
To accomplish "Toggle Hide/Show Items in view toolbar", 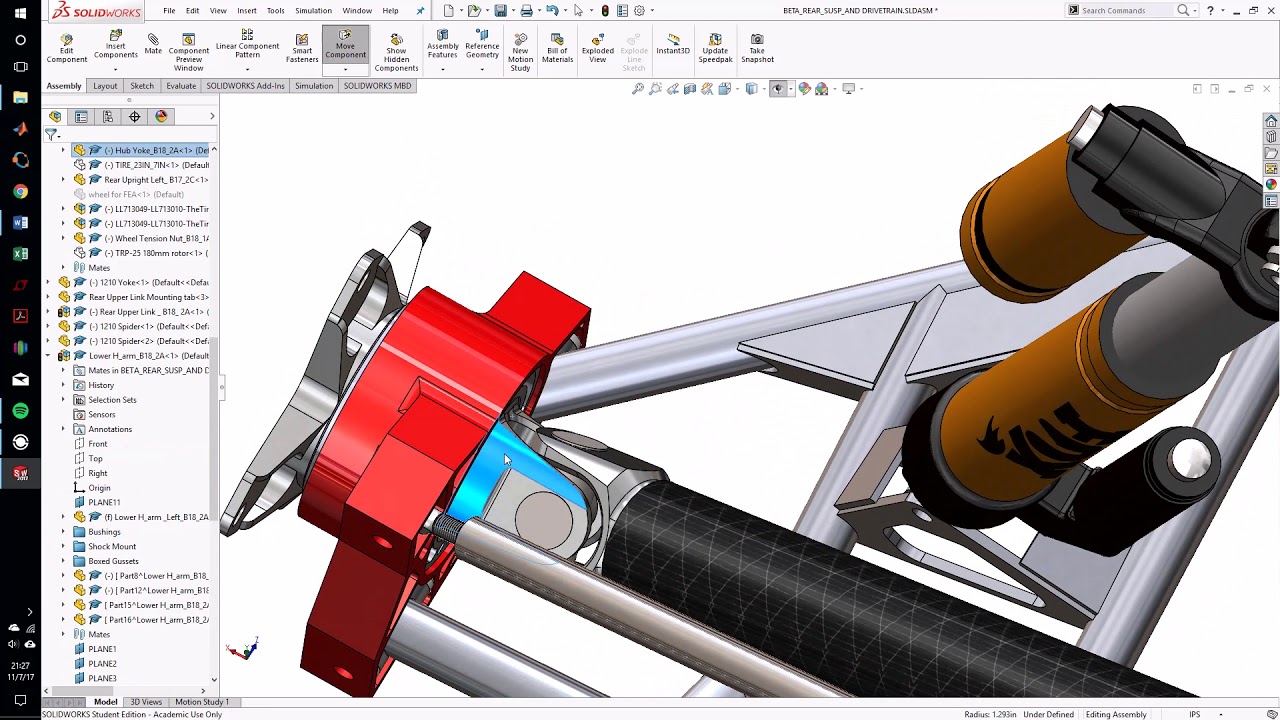I will (x=778, y=89).
